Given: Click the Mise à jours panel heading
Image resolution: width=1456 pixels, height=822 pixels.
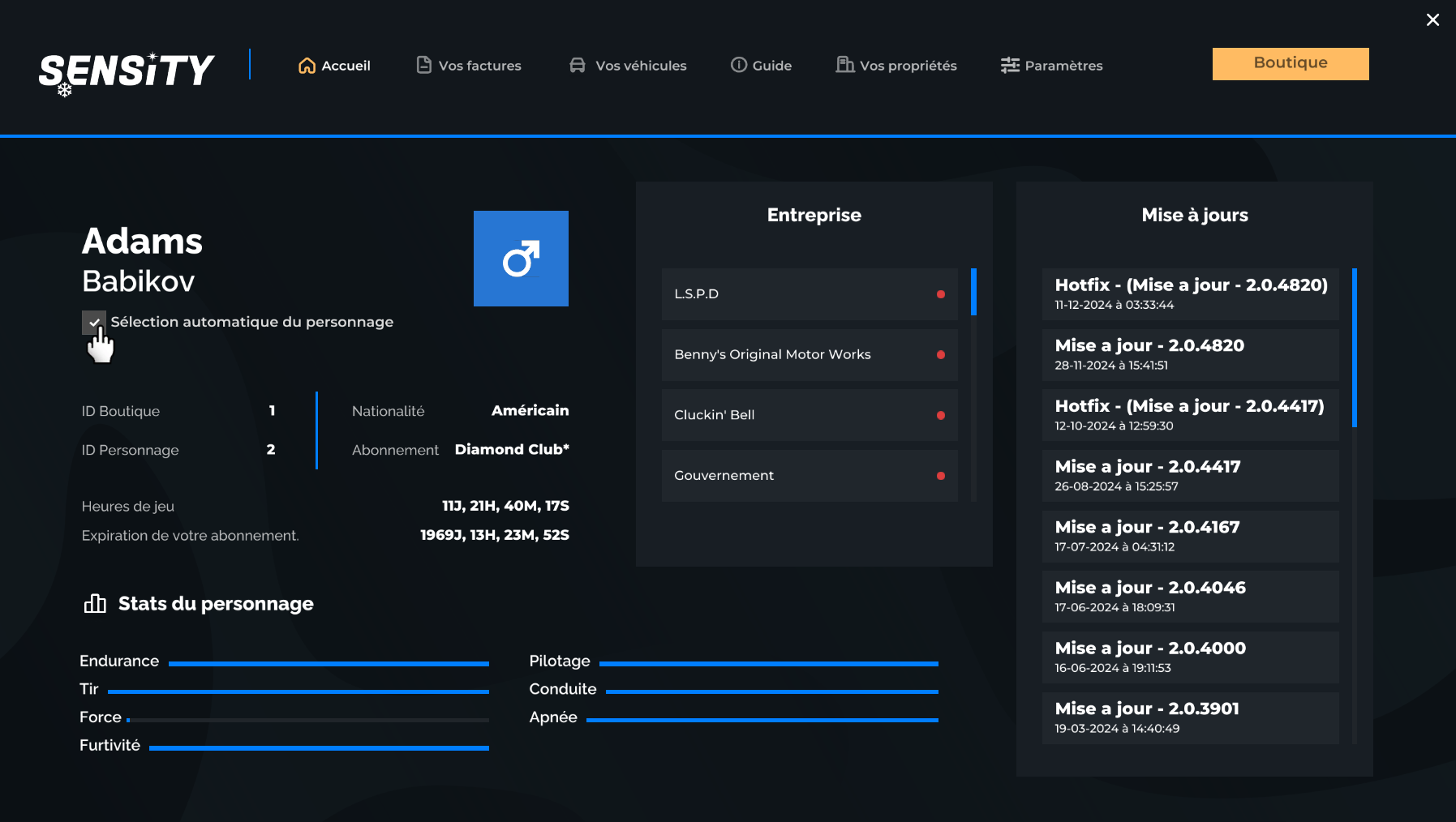Looking at the screenshot, I should [1195, 215].
